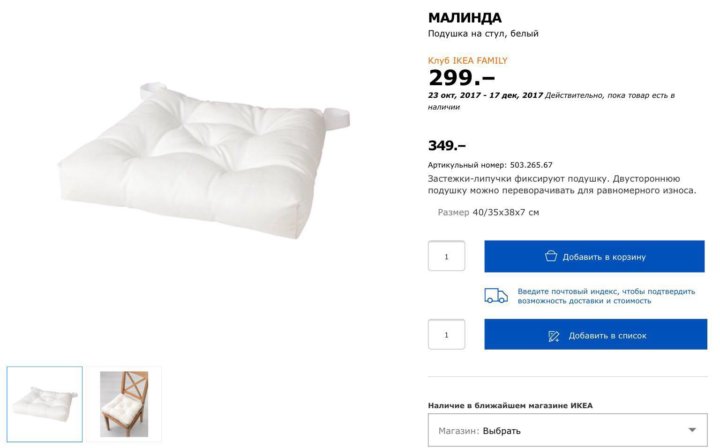
Task: Click the Размер 40/35x38x7 см size option
Action: click(488, 213)
